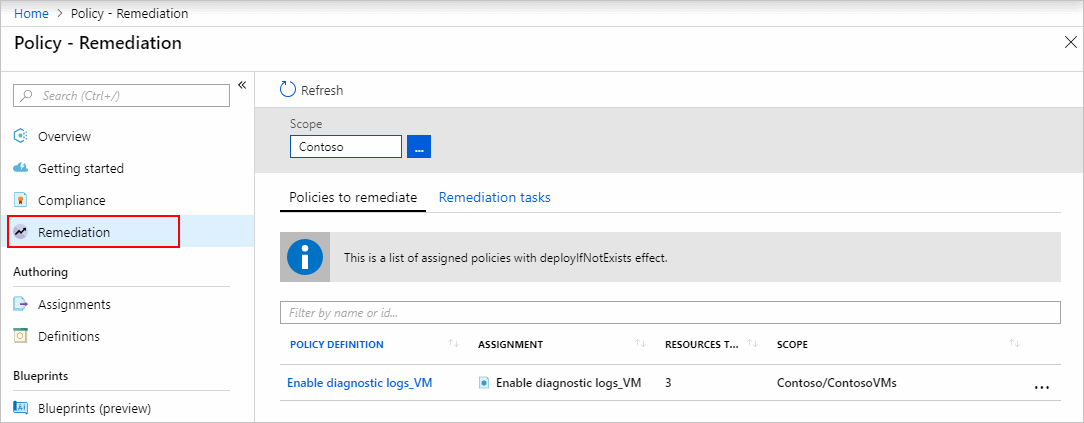Click the blue information icon in banner
This screenshot has height=423, width=1084.
pyautogui.click(x=305, y=257)
